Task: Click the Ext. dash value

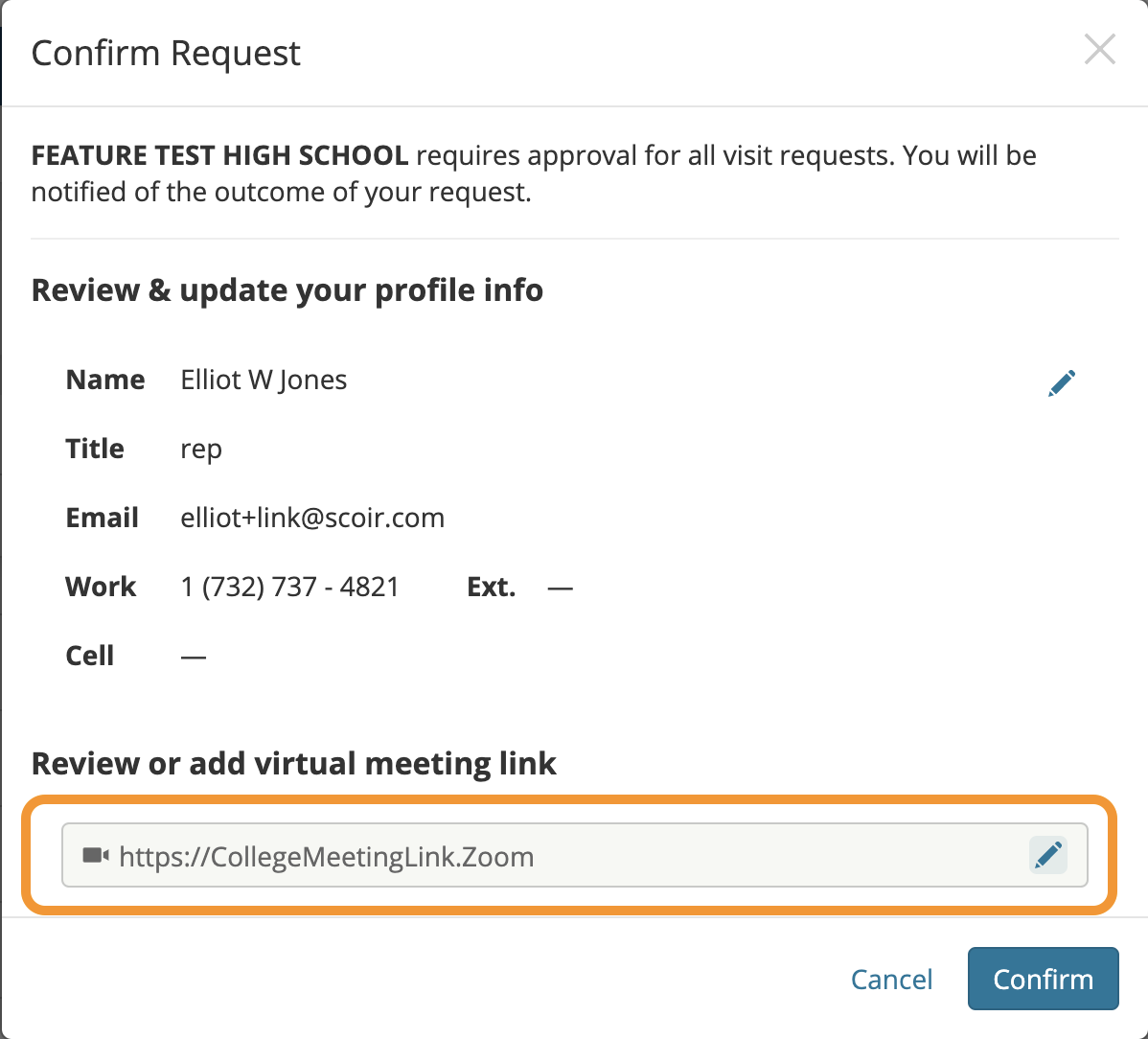Action: 560,588
